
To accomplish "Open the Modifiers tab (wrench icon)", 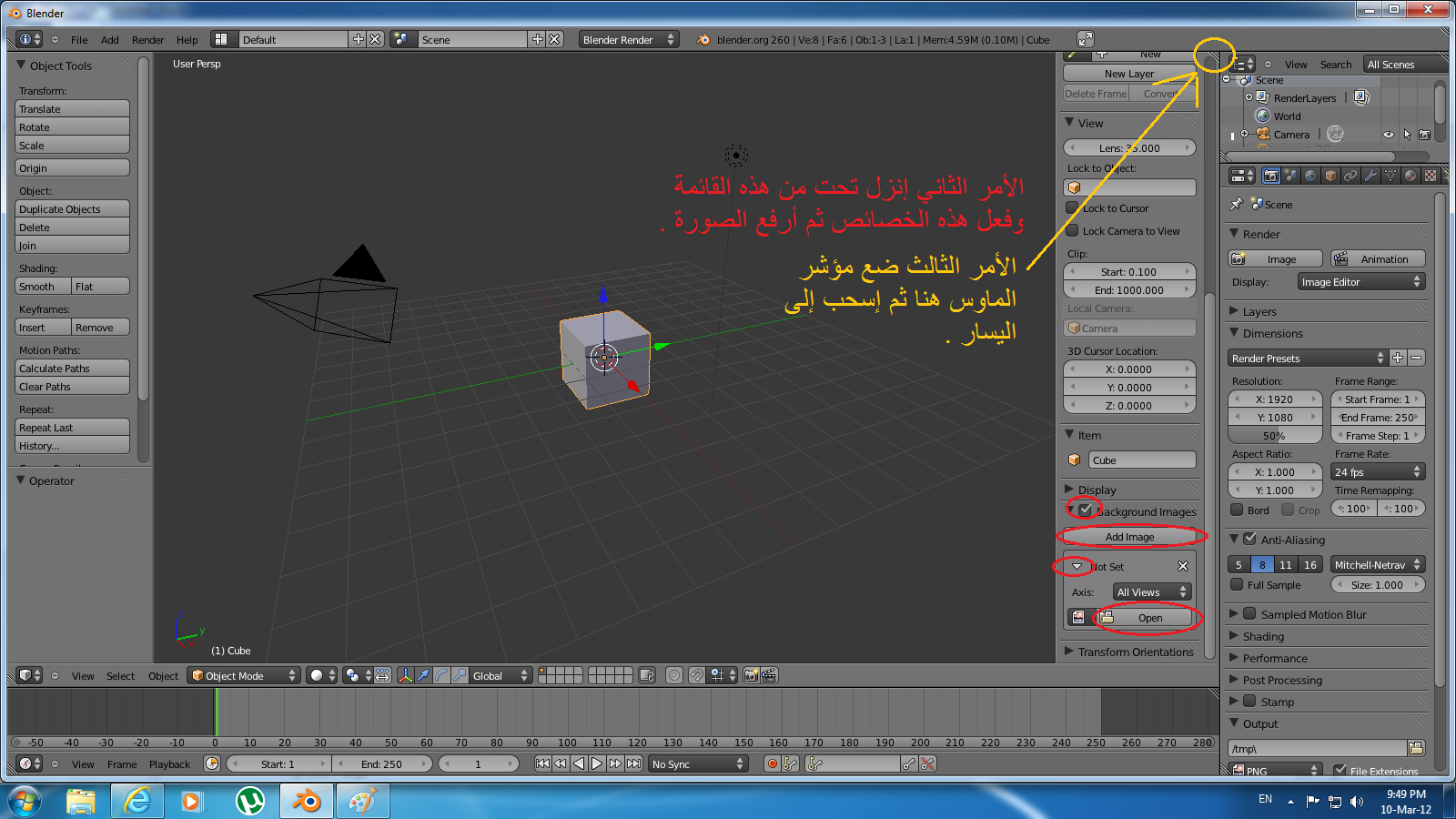I will (x=1370, y=176).
